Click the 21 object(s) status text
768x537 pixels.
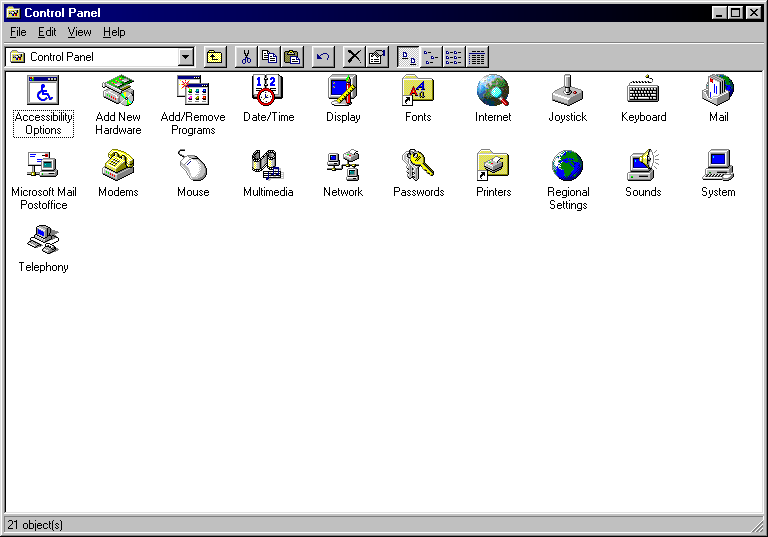(35, 525)
